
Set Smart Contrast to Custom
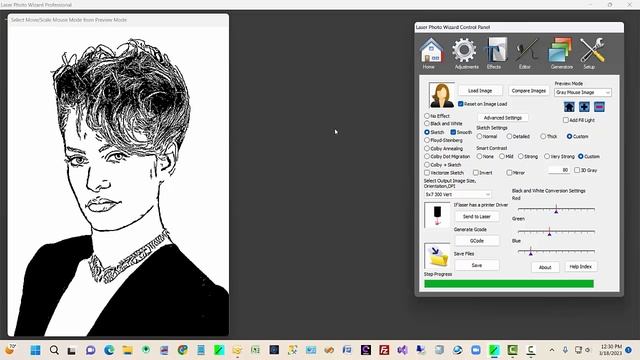tap(581, 156)
